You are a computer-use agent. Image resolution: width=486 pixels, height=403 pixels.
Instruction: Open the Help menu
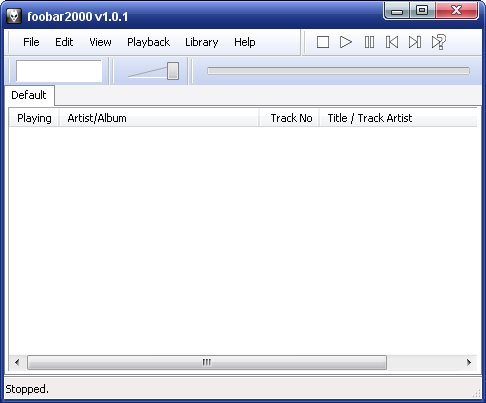[x=245, y=42]
